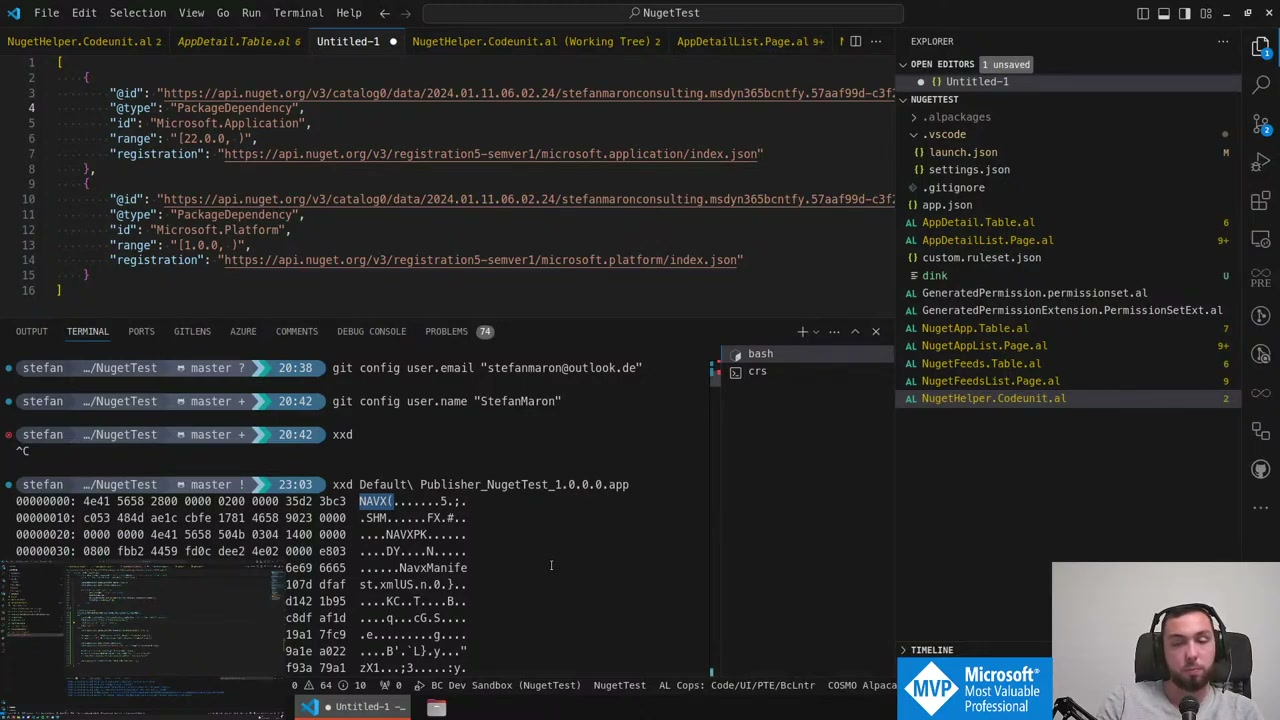Viewport: 1280px width, 720px height.
Task: Open the Search view in the activity bar
Action: click(1260, 84)
